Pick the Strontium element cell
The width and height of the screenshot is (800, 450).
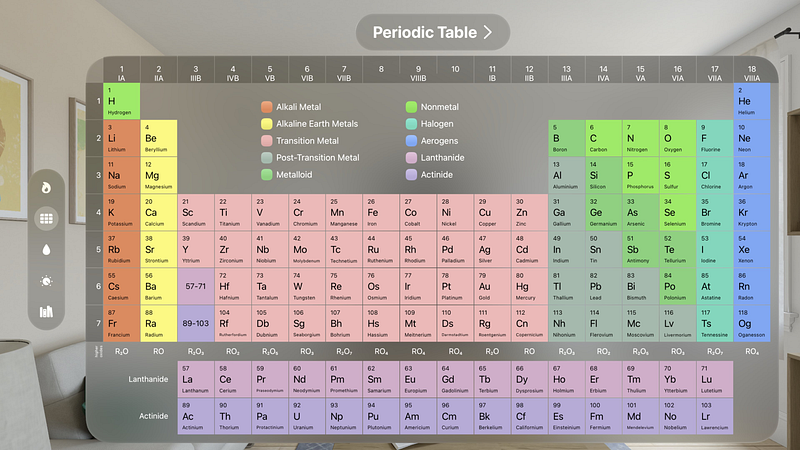coord(159,249)
